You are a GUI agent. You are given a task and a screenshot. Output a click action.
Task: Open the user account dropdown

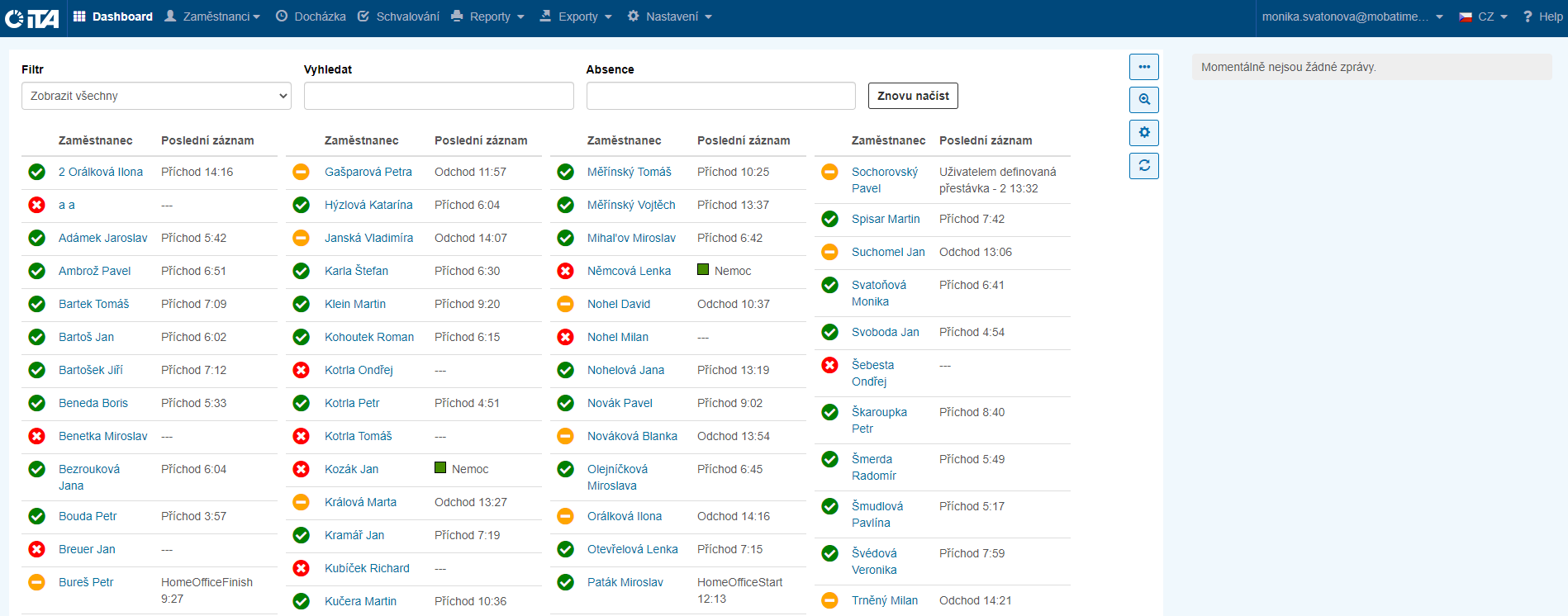(1352, 17)
